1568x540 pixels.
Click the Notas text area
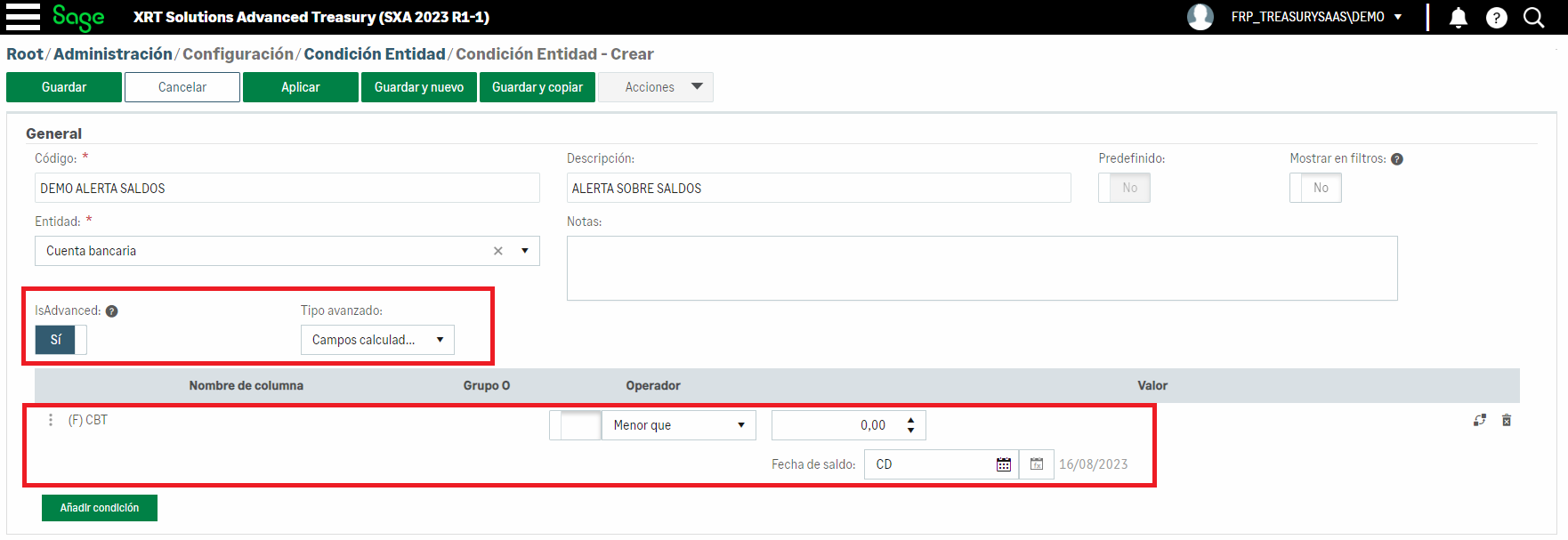click(x=982, y=268)
